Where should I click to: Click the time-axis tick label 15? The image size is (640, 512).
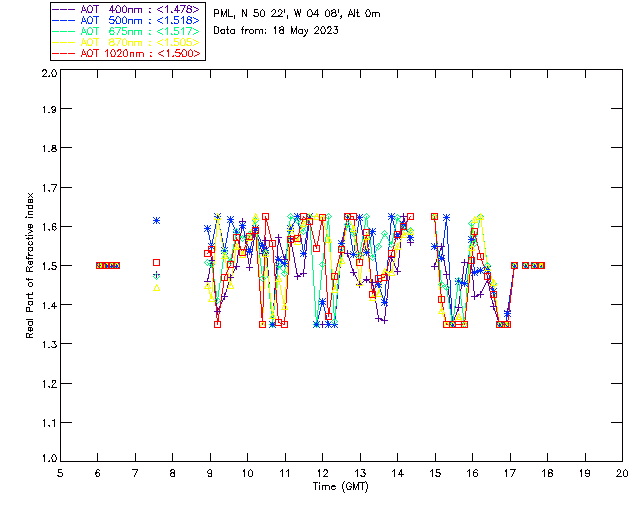(435, 473)
